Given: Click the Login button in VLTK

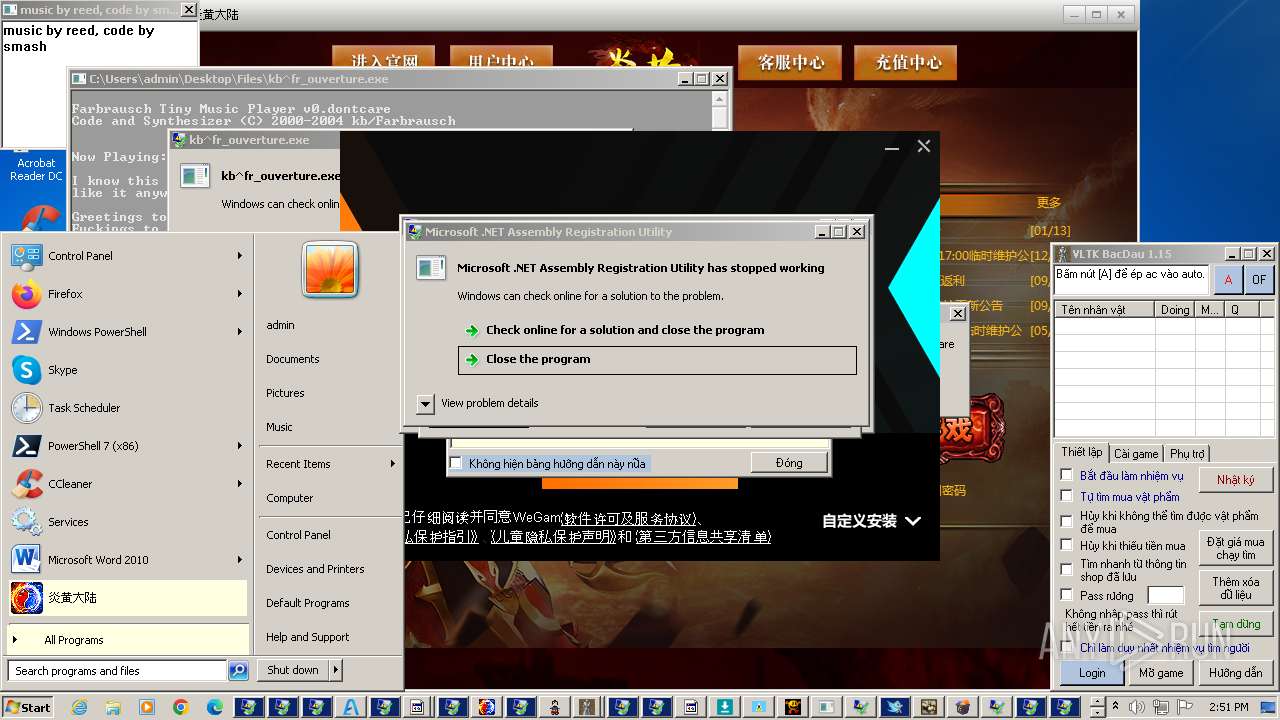Looking at the screenshot, I should [1092, 673].
